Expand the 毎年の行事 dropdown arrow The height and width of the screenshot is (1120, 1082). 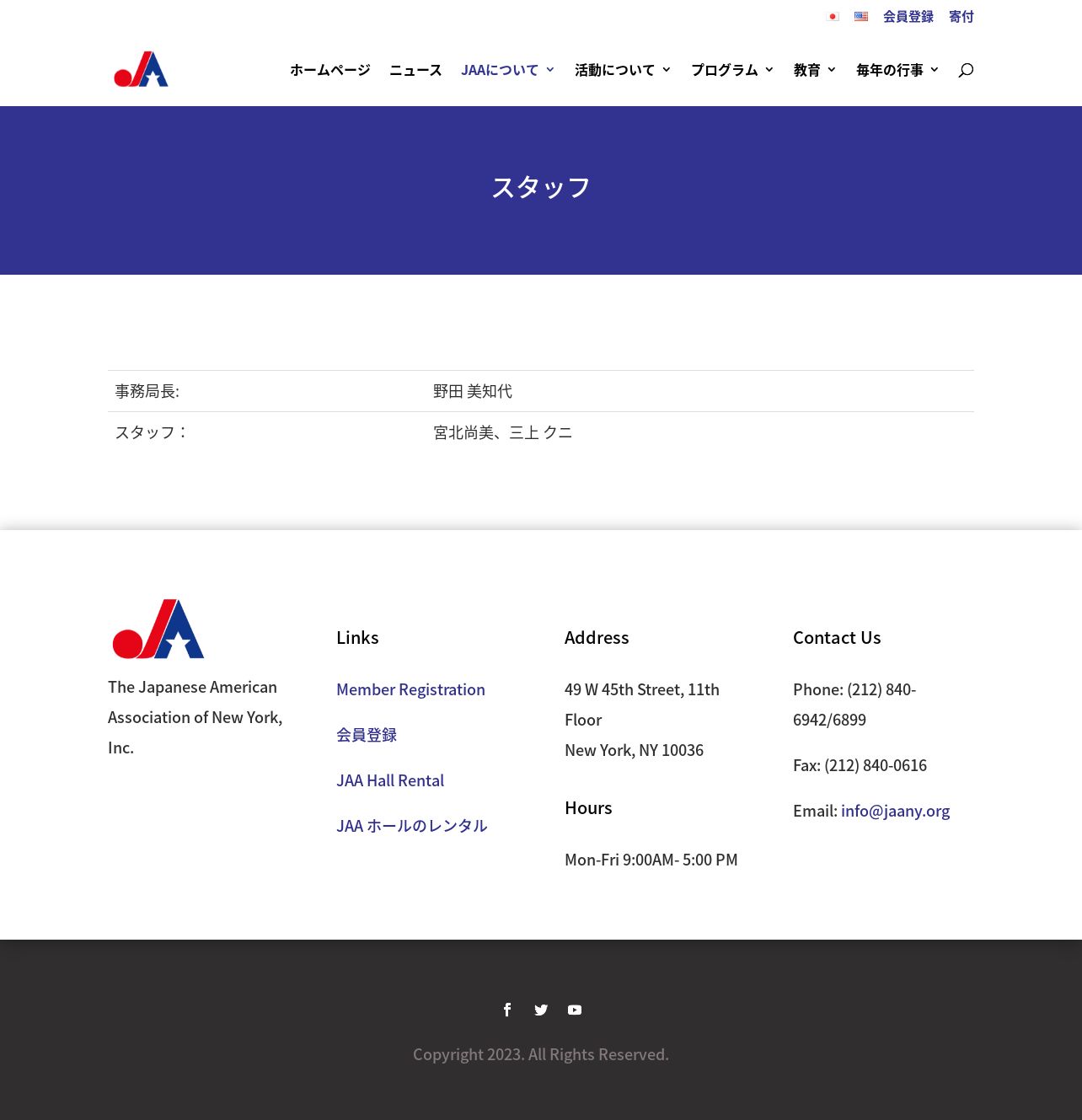point(935,70)
